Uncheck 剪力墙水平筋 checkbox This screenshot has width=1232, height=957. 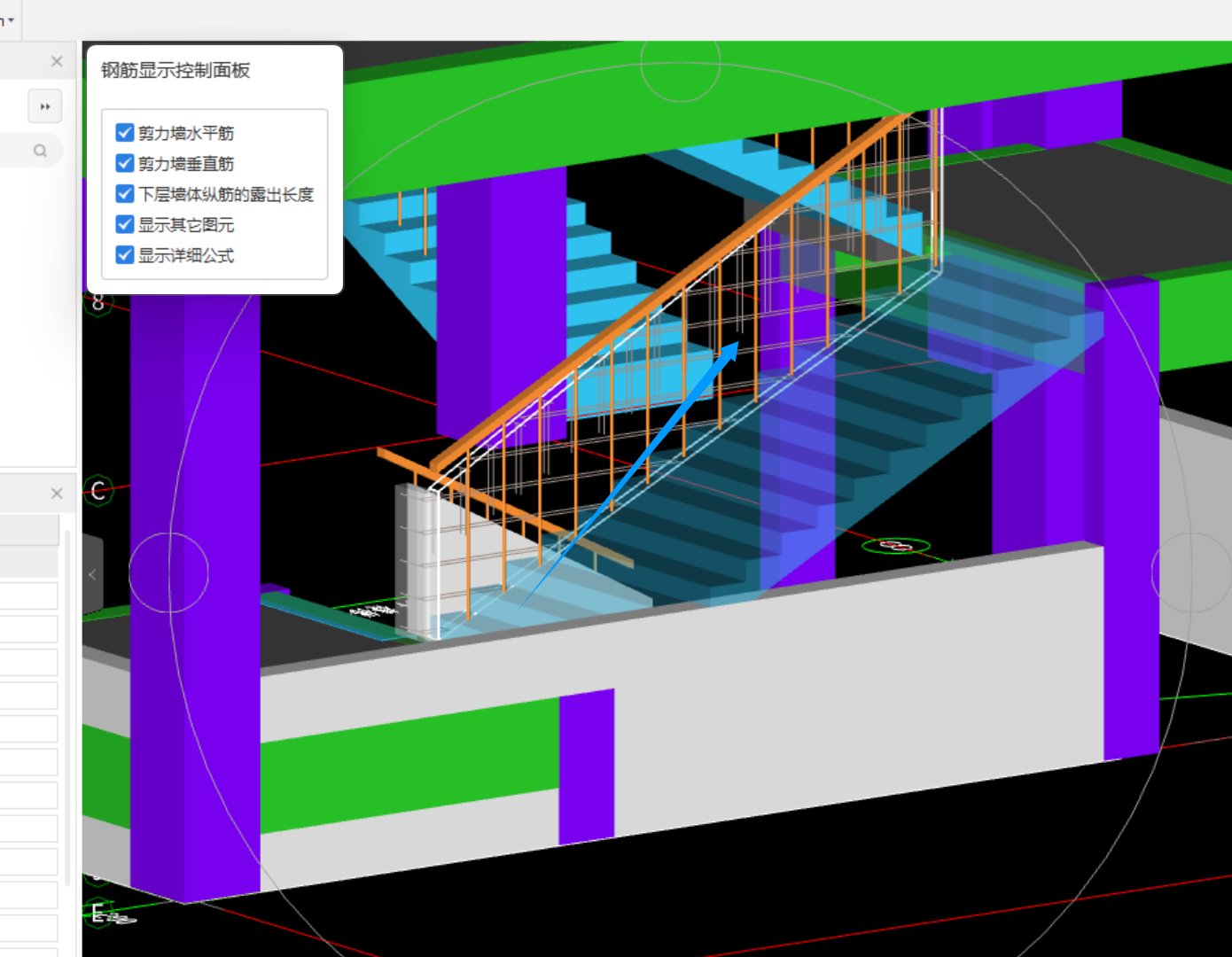click(x=125, y=133)
